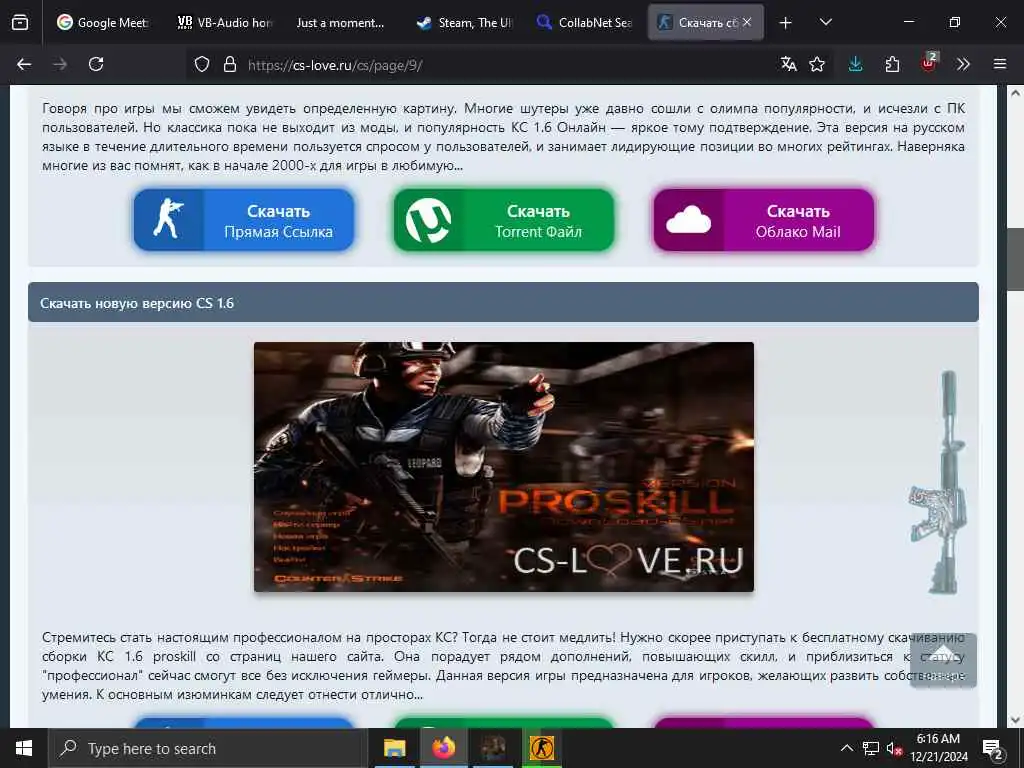
Task: Open the Firefox application menu
Action: [1000, 64]
